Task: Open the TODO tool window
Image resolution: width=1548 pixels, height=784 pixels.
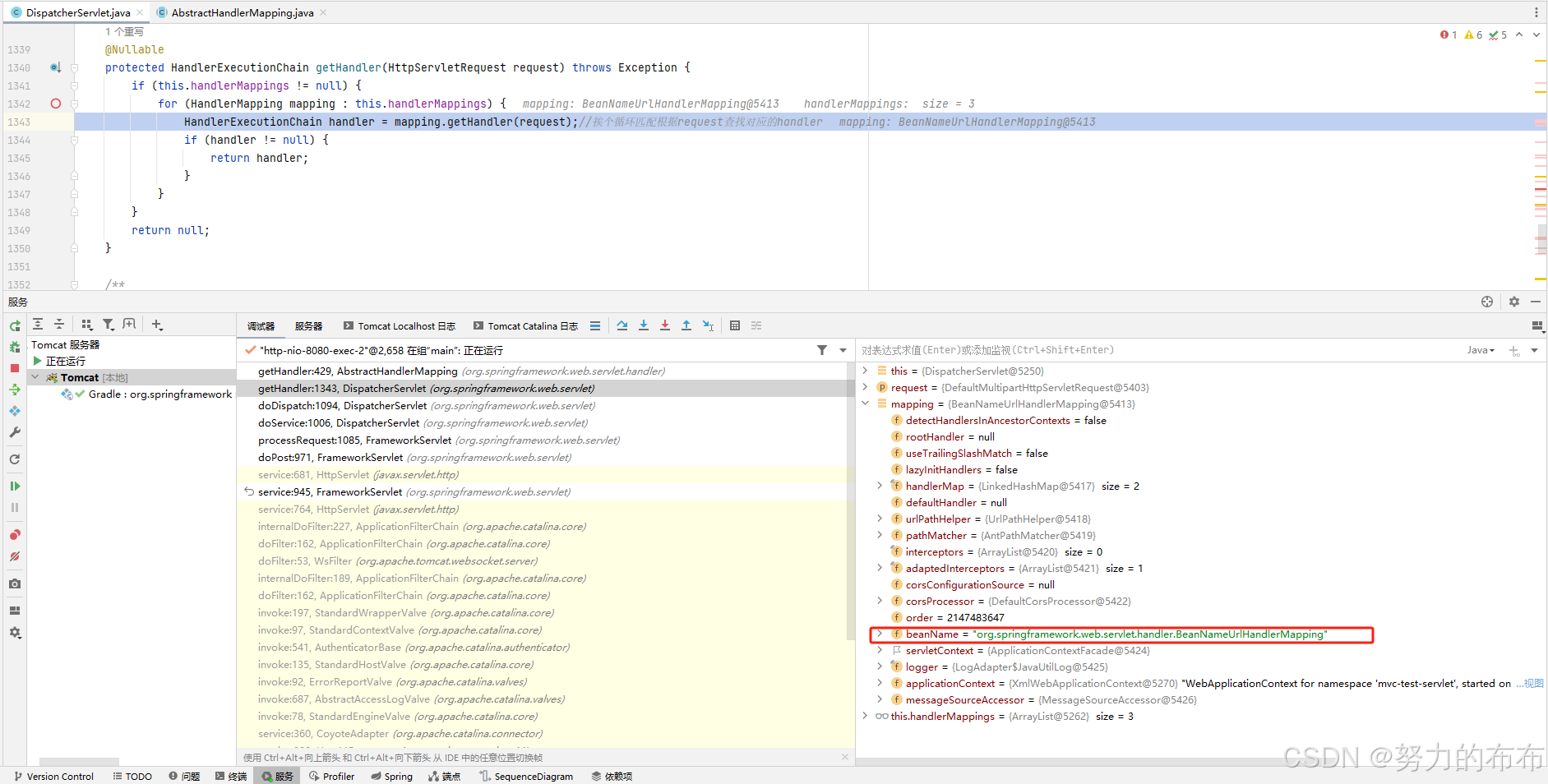Action: pos(132,776)
